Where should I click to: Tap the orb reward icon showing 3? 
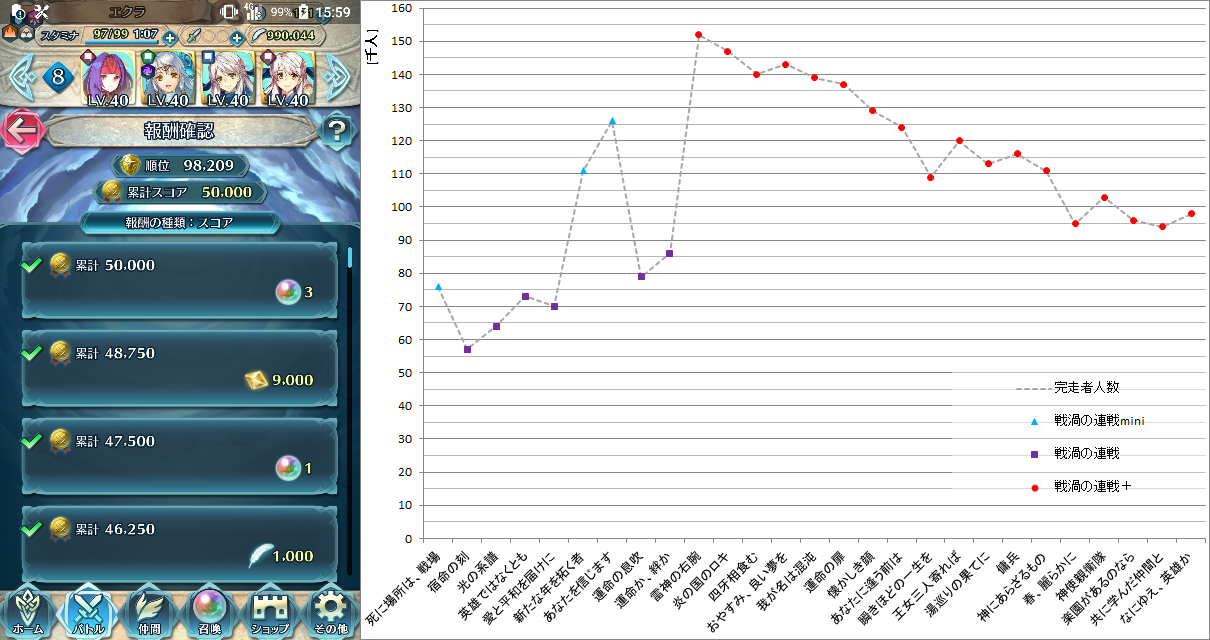pos(287,292)
